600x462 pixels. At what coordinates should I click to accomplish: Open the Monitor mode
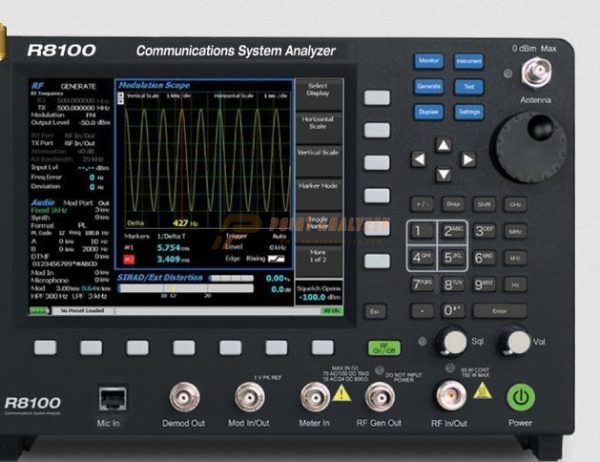(x=429, y=61)
